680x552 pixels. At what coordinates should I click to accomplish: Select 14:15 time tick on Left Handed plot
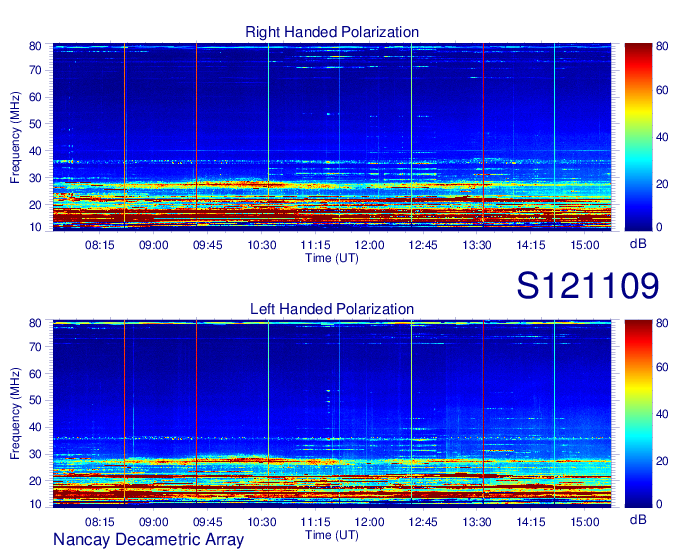pos(531,522)
